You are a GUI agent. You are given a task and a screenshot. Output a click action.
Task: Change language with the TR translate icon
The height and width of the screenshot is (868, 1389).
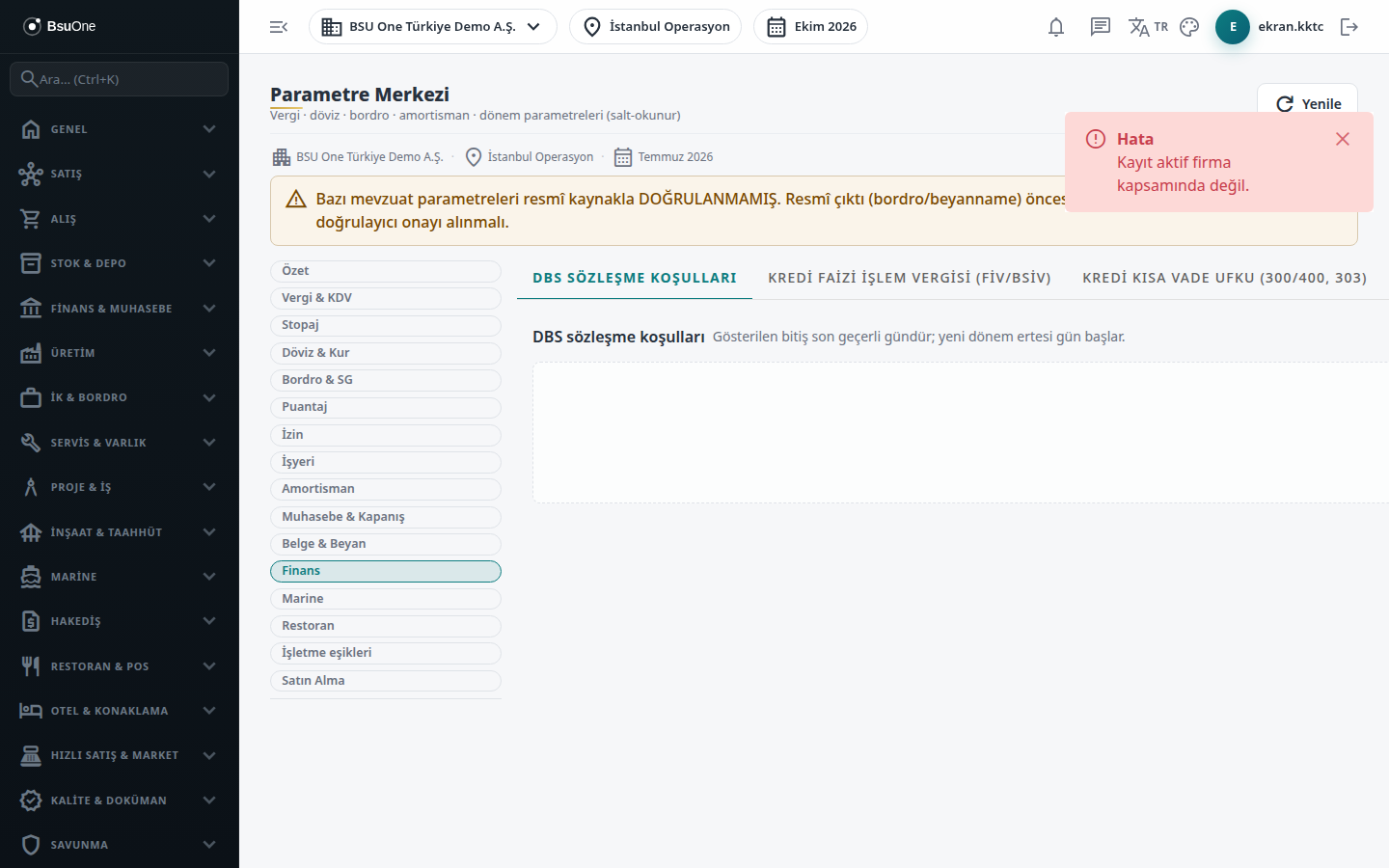click(x=1148, y=27)
